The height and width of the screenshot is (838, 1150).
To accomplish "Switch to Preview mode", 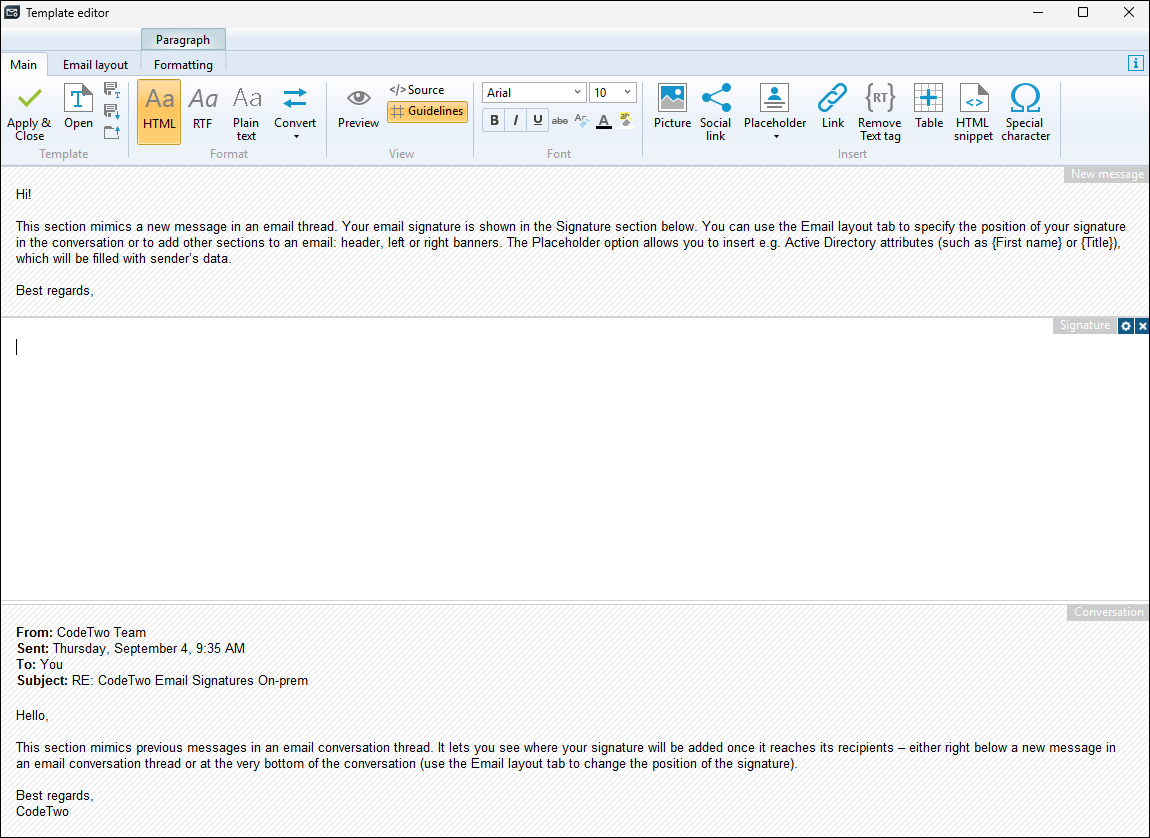I will (358, 110).
